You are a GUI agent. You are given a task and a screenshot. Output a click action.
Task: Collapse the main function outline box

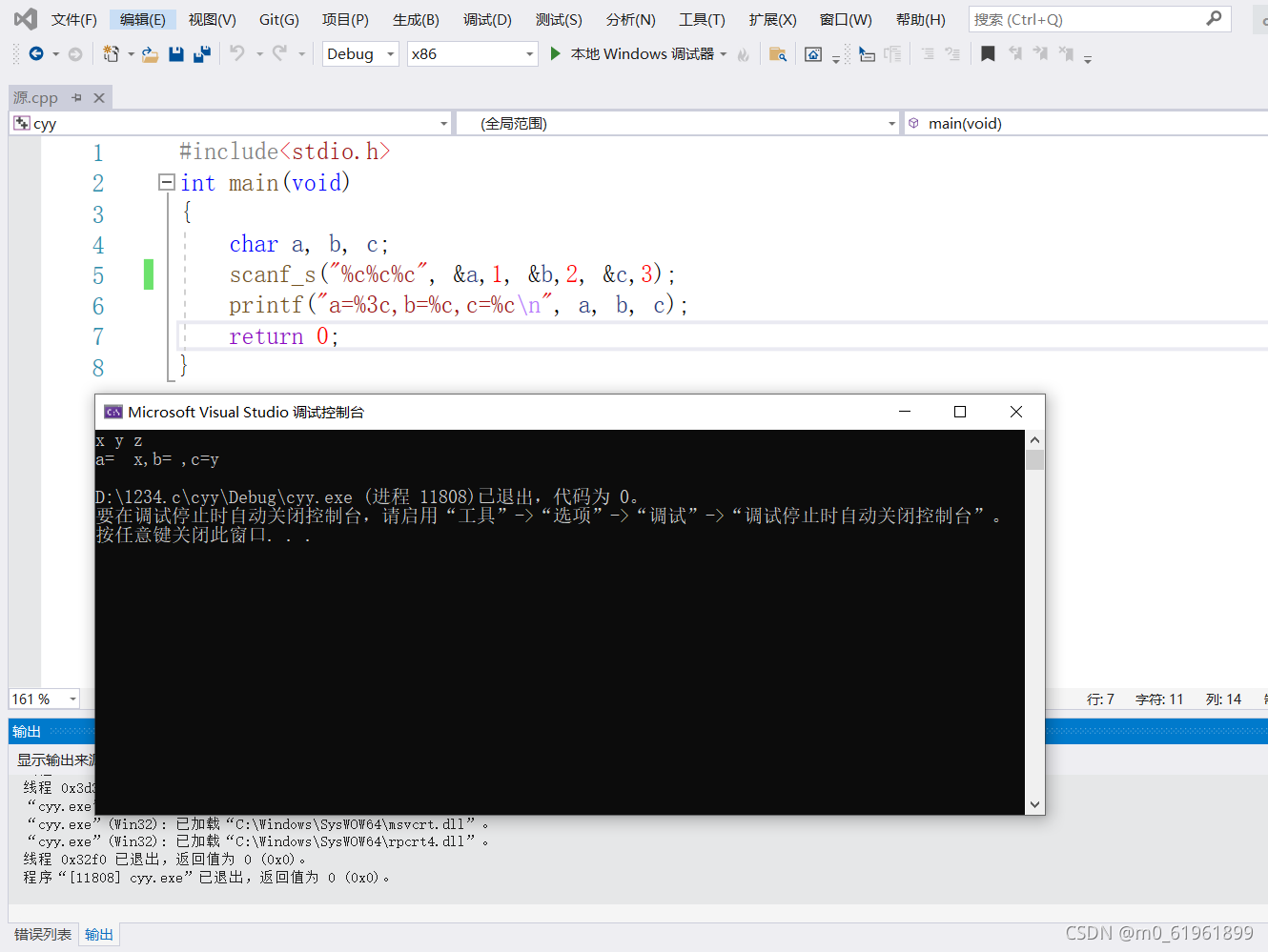pyautogui.click(x=167, y=182)
